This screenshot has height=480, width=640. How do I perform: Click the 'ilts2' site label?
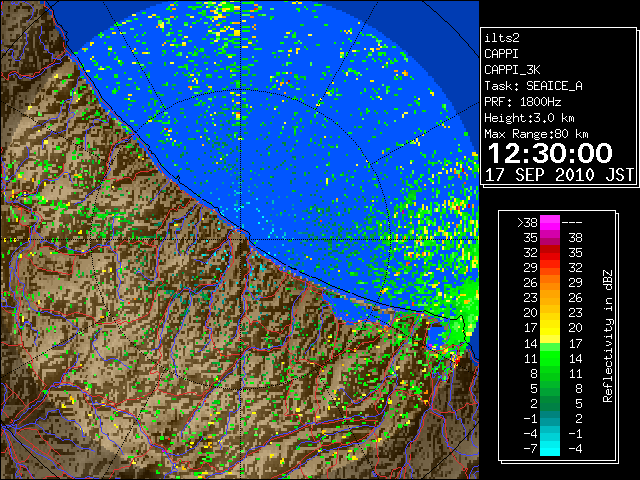[502, 38]
